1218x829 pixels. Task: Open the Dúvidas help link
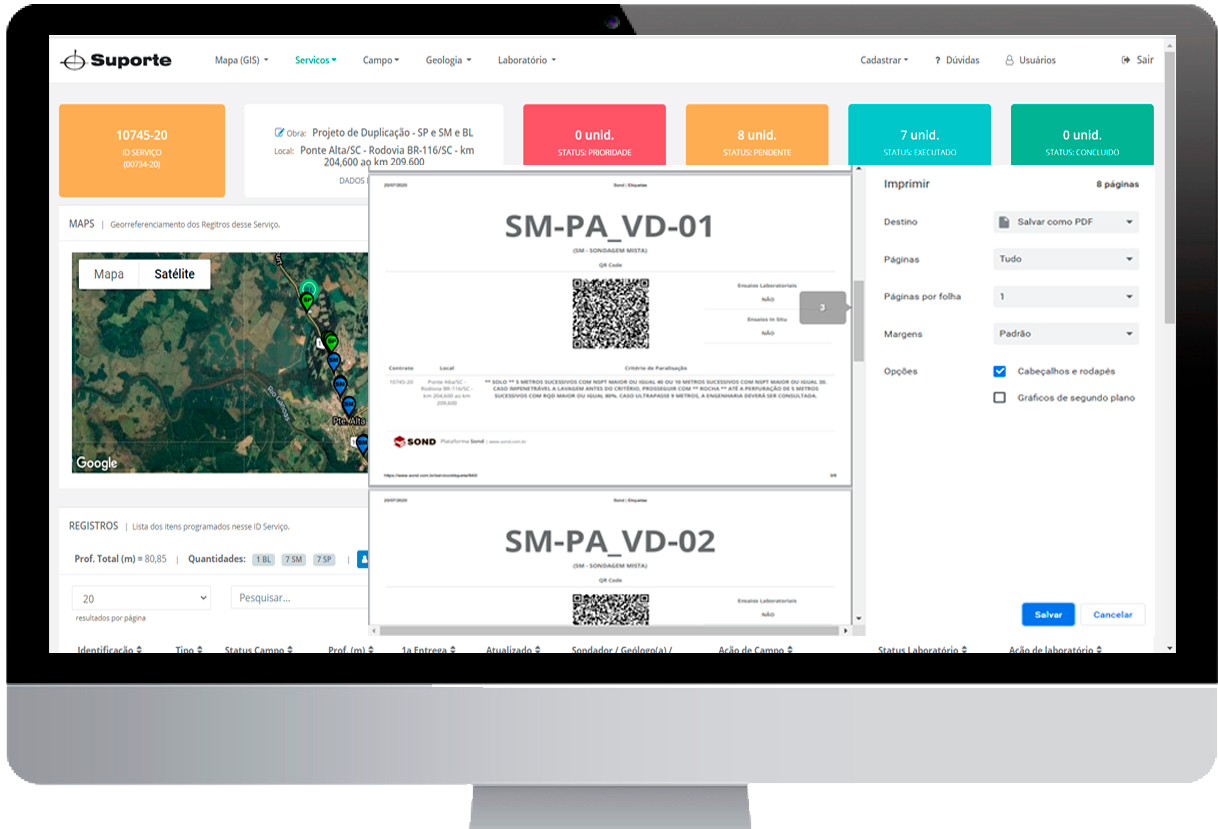[957, 60]
